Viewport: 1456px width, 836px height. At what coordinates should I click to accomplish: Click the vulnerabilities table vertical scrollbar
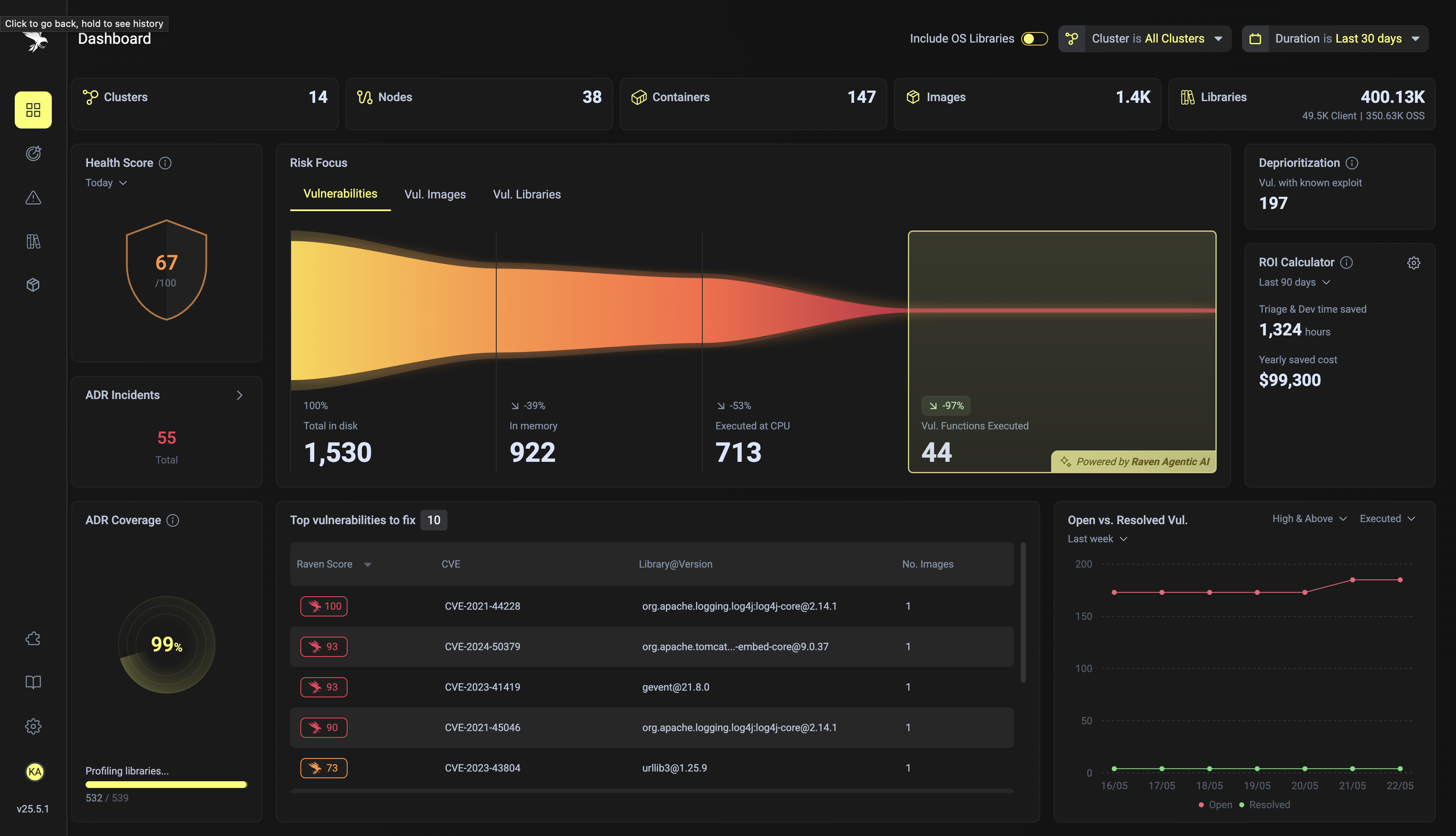(x=1023, y=611)
